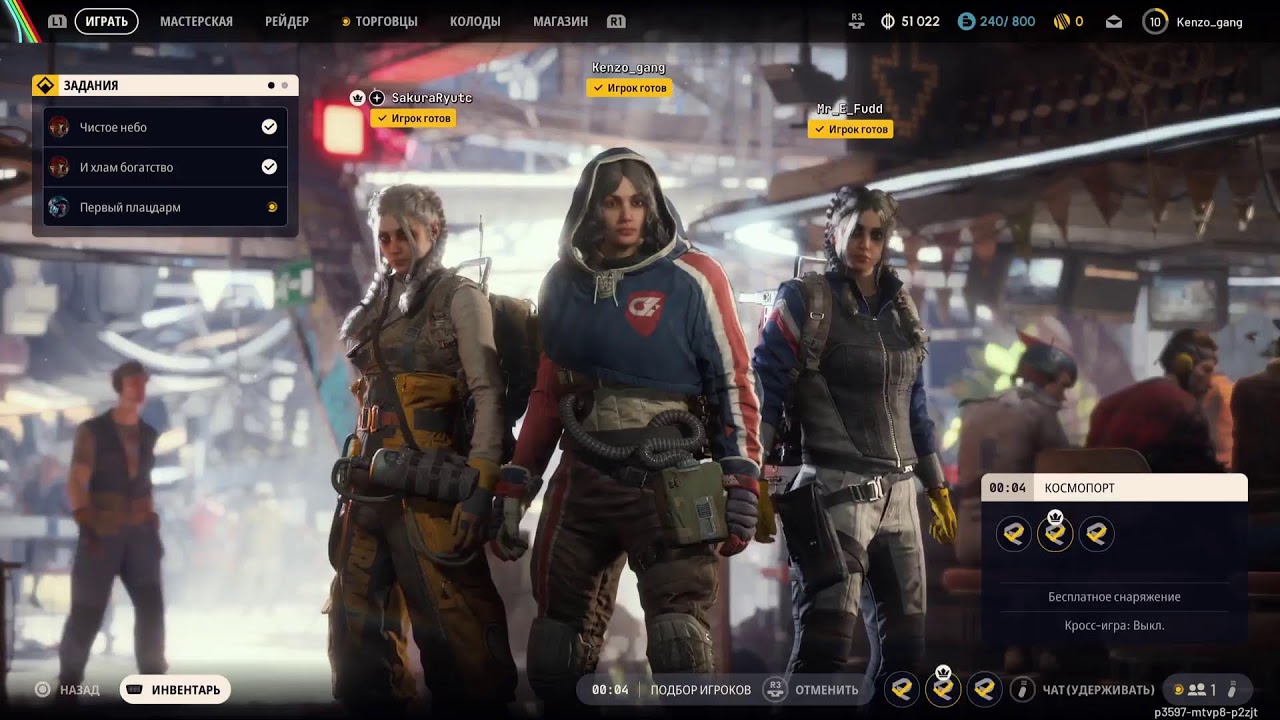Click the third squad emblem in КОСМОПОРТ panel
Viewport: 1280px width, 720px height.
(x=1097, y=534)
